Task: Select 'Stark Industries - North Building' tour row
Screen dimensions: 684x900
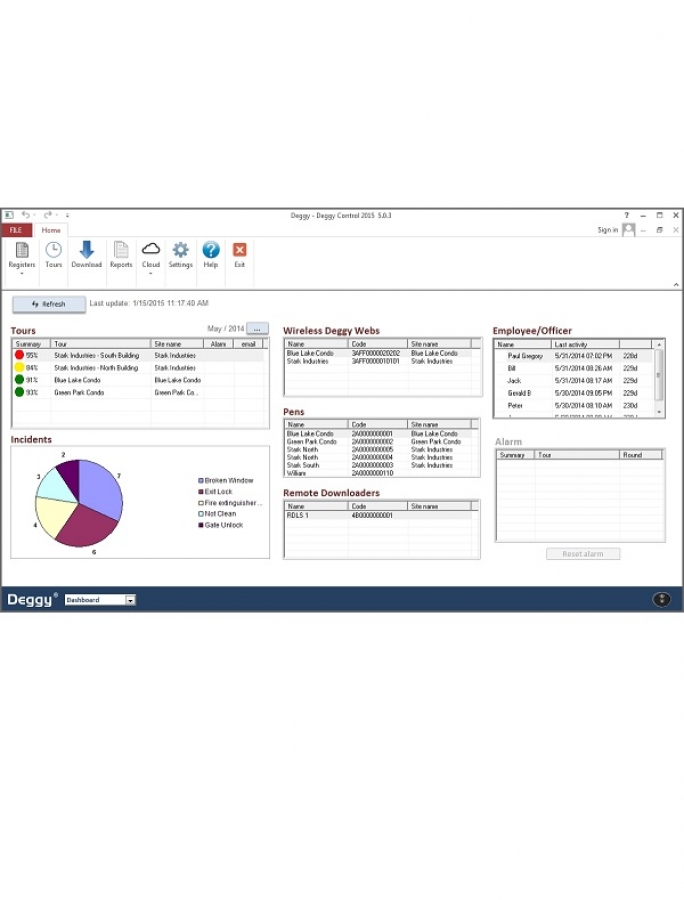Action: point(138,367)
